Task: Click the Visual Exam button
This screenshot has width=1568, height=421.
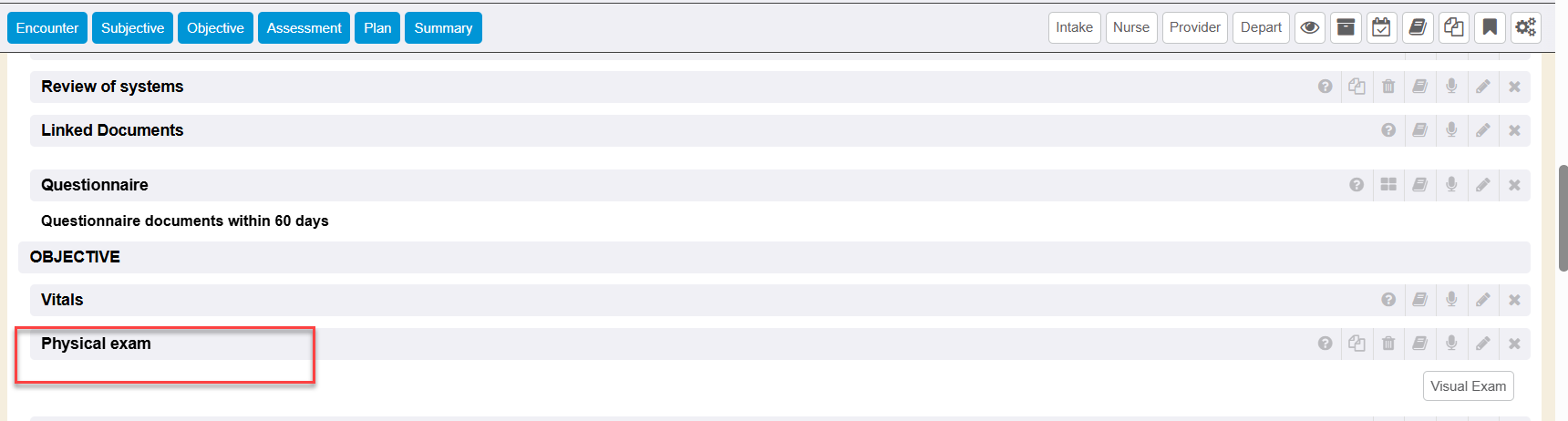Action: coord(1468,386)
